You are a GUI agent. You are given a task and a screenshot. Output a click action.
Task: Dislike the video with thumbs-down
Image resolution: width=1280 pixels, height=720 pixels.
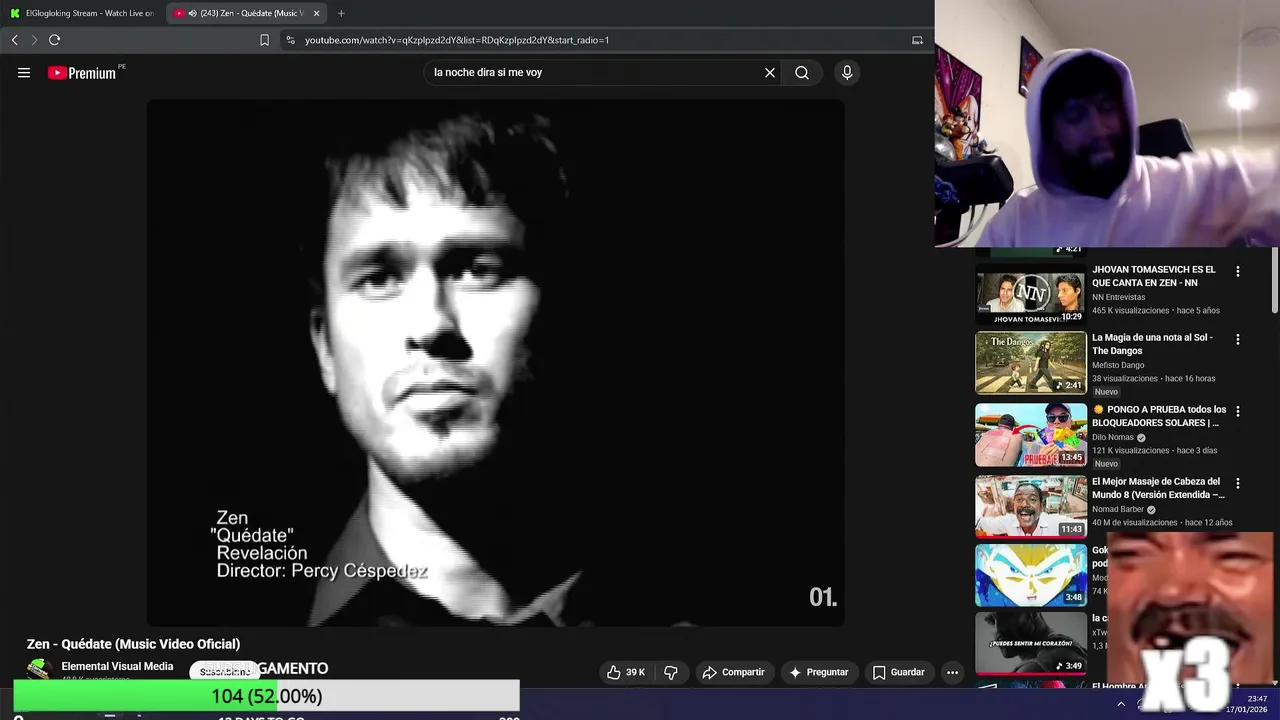pos(671,672)
